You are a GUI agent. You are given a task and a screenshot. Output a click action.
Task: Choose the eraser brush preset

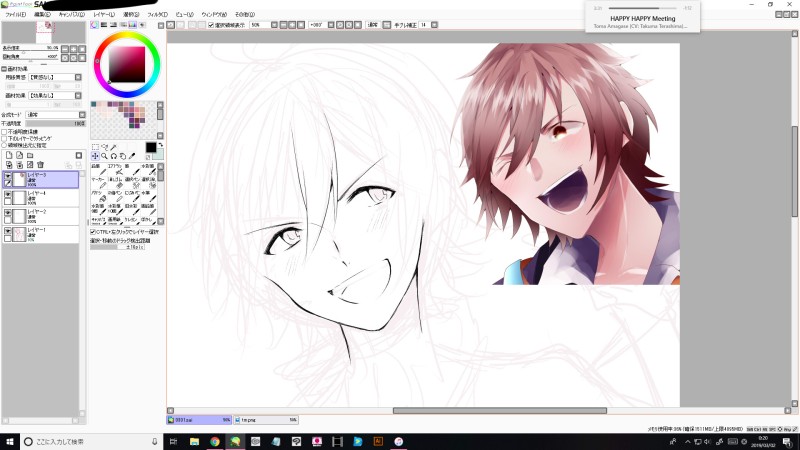[117, 184]
